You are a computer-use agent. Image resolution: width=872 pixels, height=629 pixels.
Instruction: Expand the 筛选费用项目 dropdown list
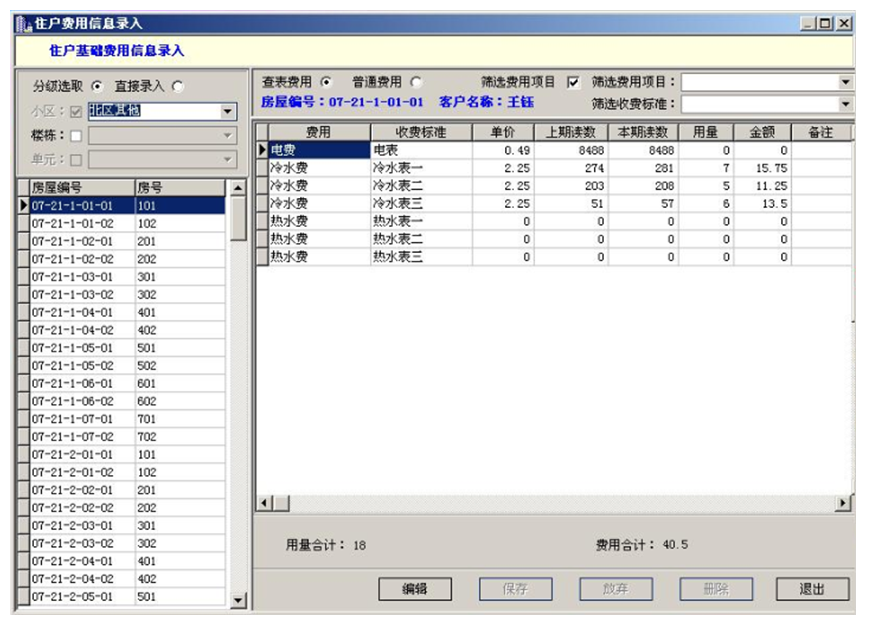(845, 82)
